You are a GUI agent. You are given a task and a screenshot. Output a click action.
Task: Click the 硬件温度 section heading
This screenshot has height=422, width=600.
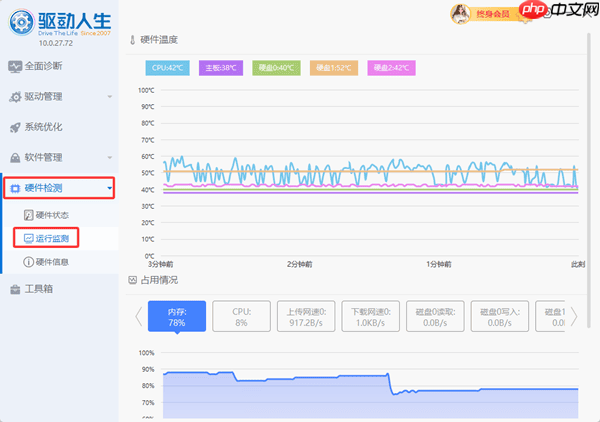(x=159, y=40)
